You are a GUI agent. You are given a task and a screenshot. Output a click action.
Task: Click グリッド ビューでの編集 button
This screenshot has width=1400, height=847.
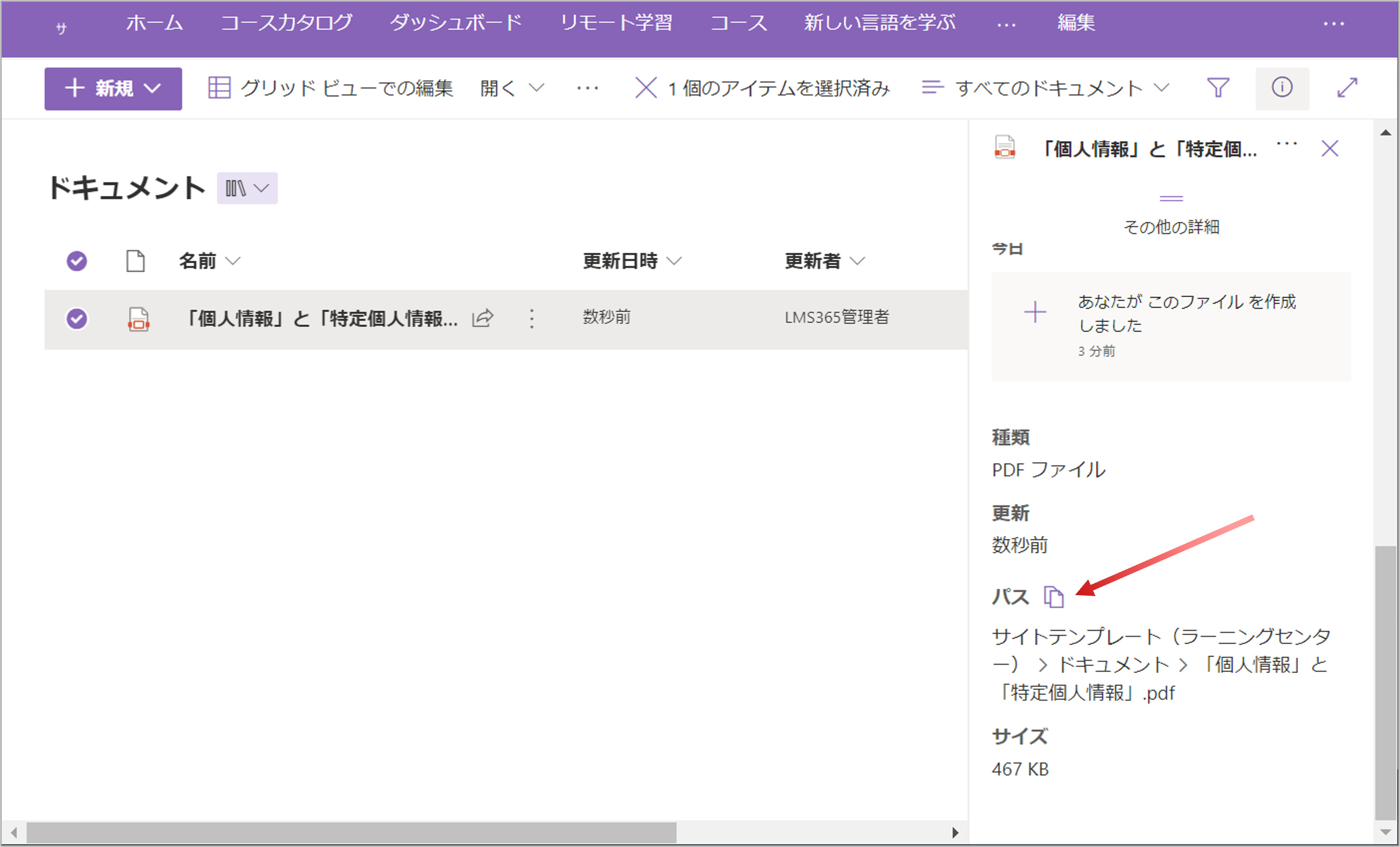(331, 88)
